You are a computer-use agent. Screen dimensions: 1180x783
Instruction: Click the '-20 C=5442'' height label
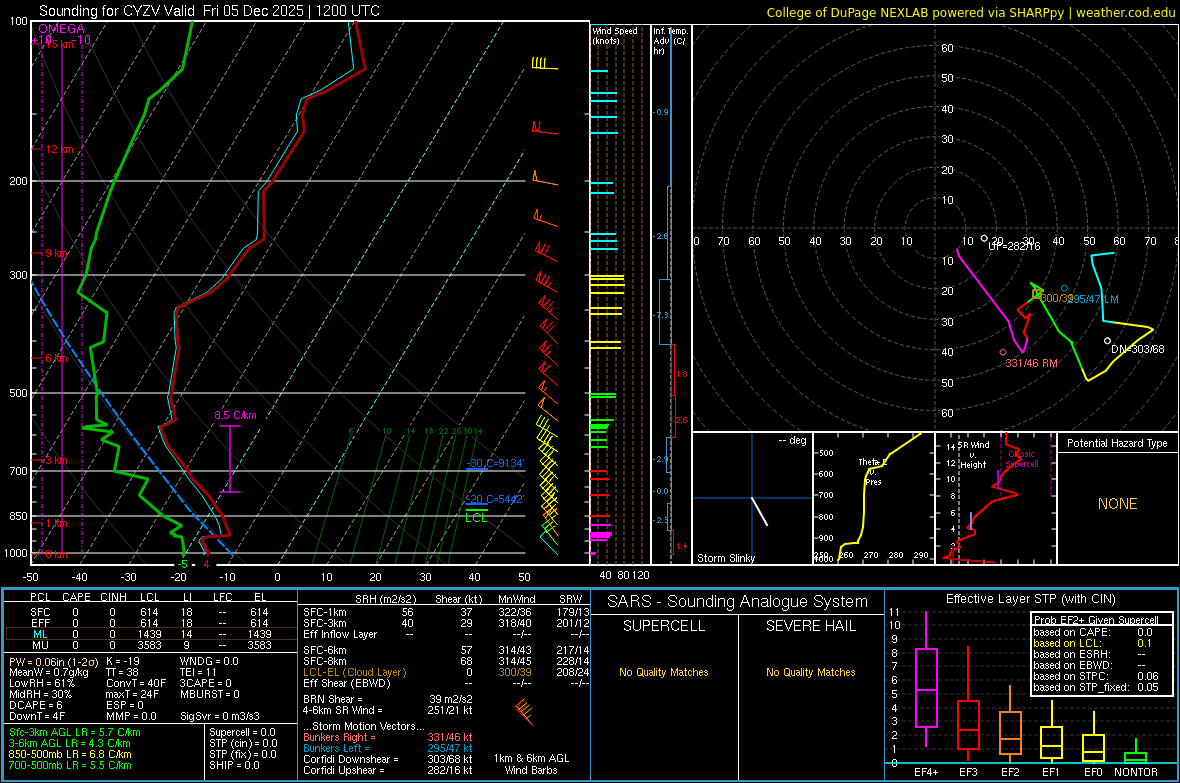495,499
